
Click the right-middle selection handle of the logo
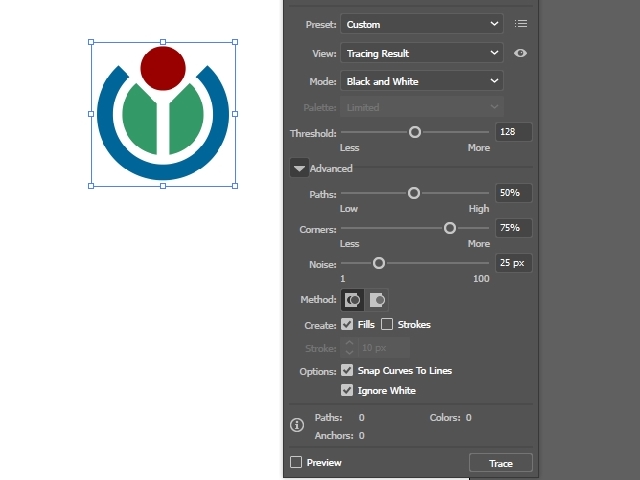click(235, 114)
